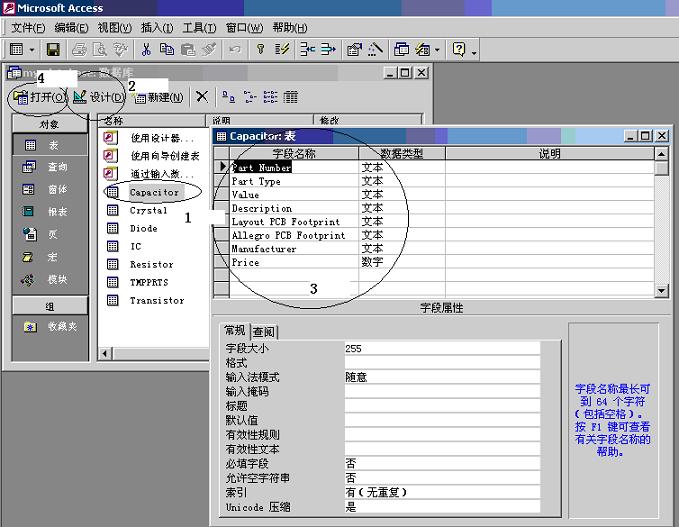Click the 必填字段 property field
Screen dimensions: 679x527
click(442, 463)
